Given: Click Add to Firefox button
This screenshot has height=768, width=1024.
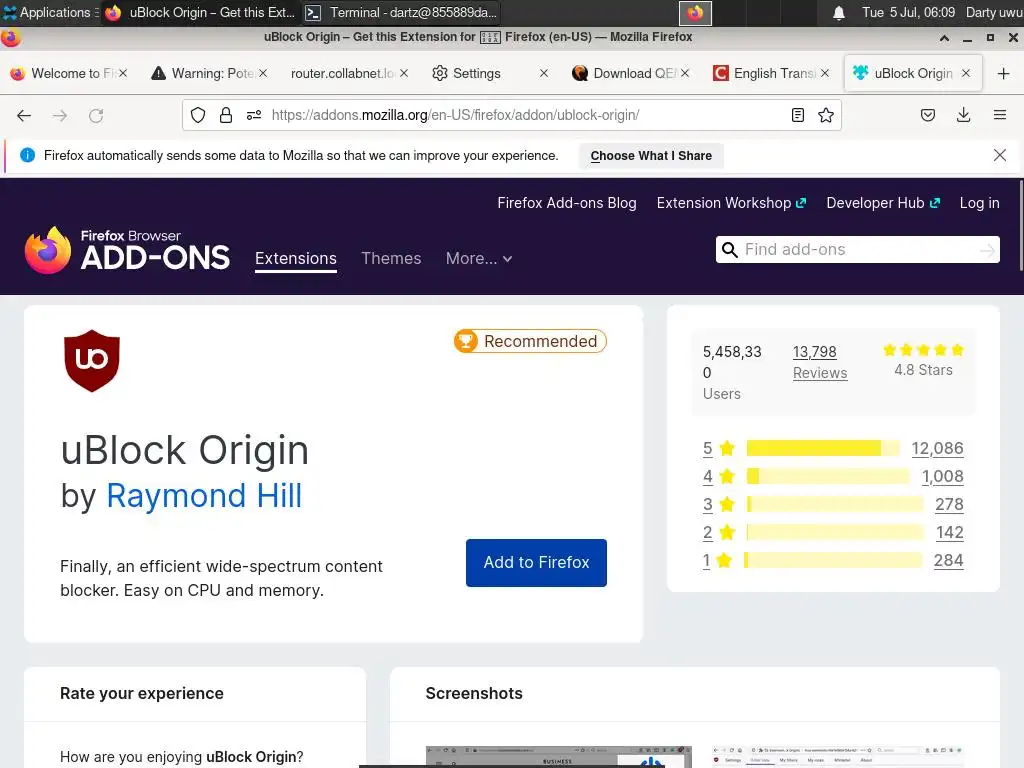Looking at the screenshot, I should 536,563.
